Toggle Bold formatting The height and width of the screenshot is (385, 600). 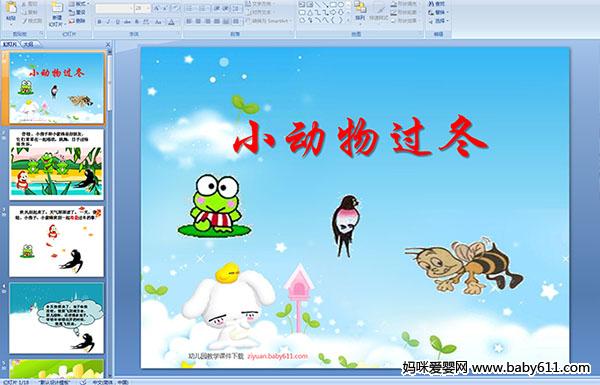[99, 22]
